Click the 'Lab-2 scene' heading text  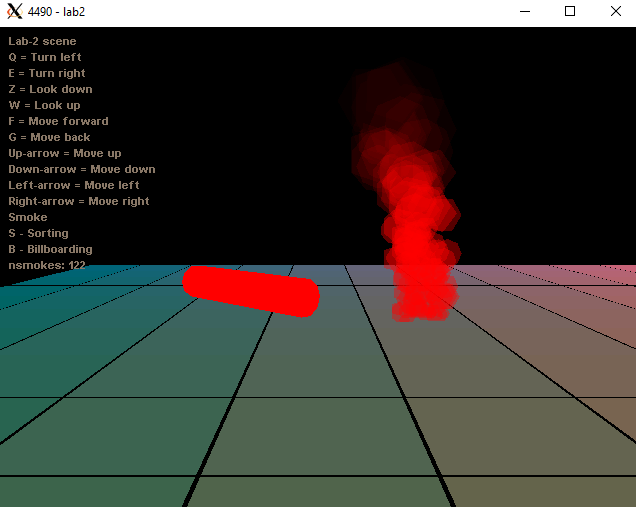tap(42, 41)
